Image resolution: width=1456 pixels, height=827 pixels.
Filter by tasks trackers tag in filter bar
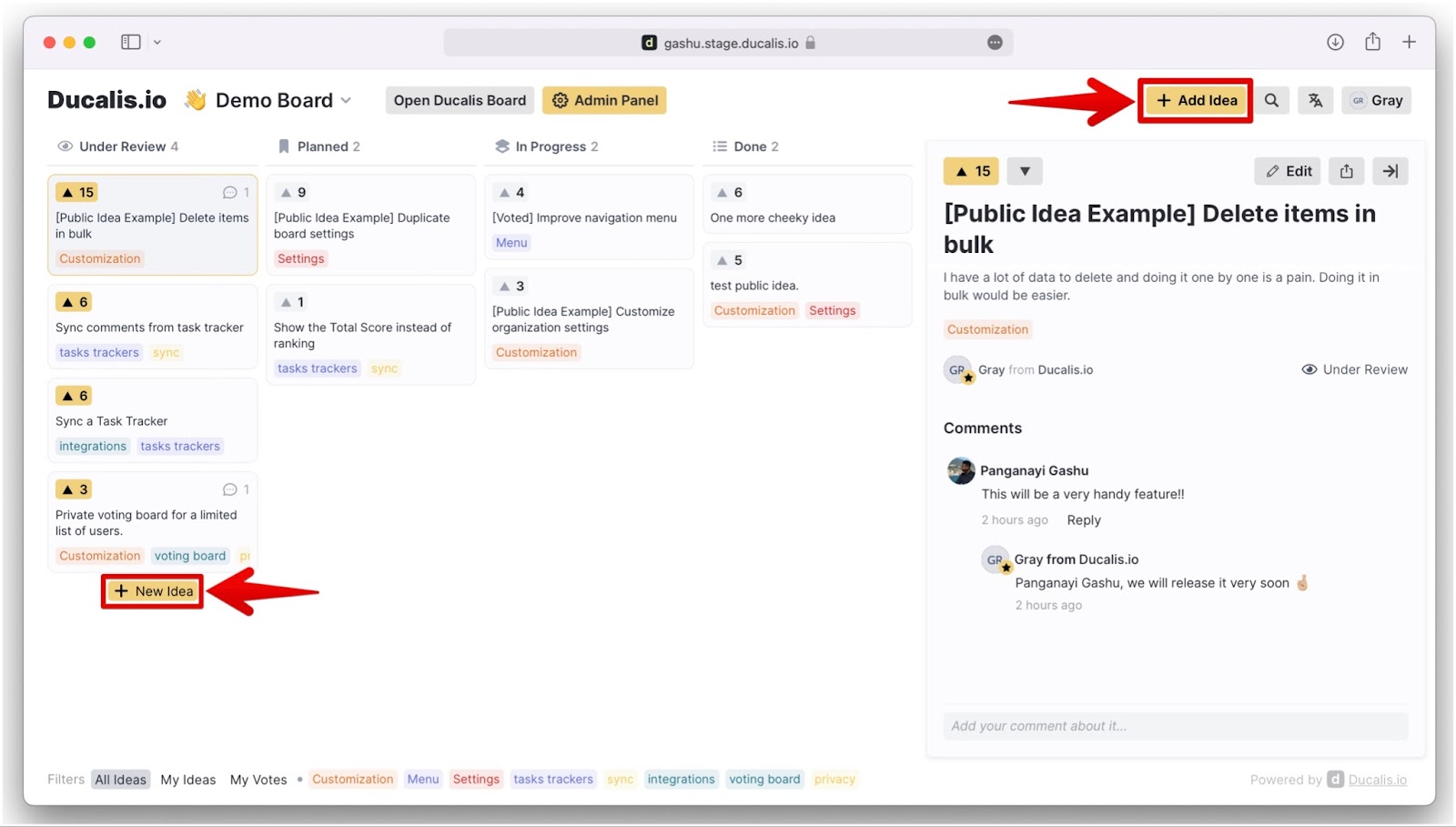pyautogui.click(x=553, y=779)
